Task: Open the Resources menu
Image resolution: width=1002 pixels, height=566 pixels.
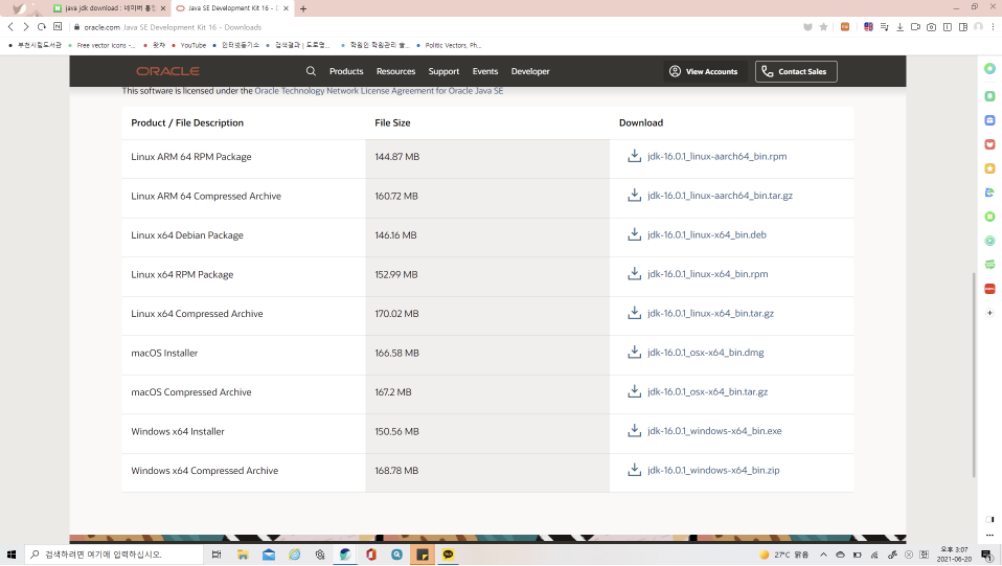Action: (396, 71)
